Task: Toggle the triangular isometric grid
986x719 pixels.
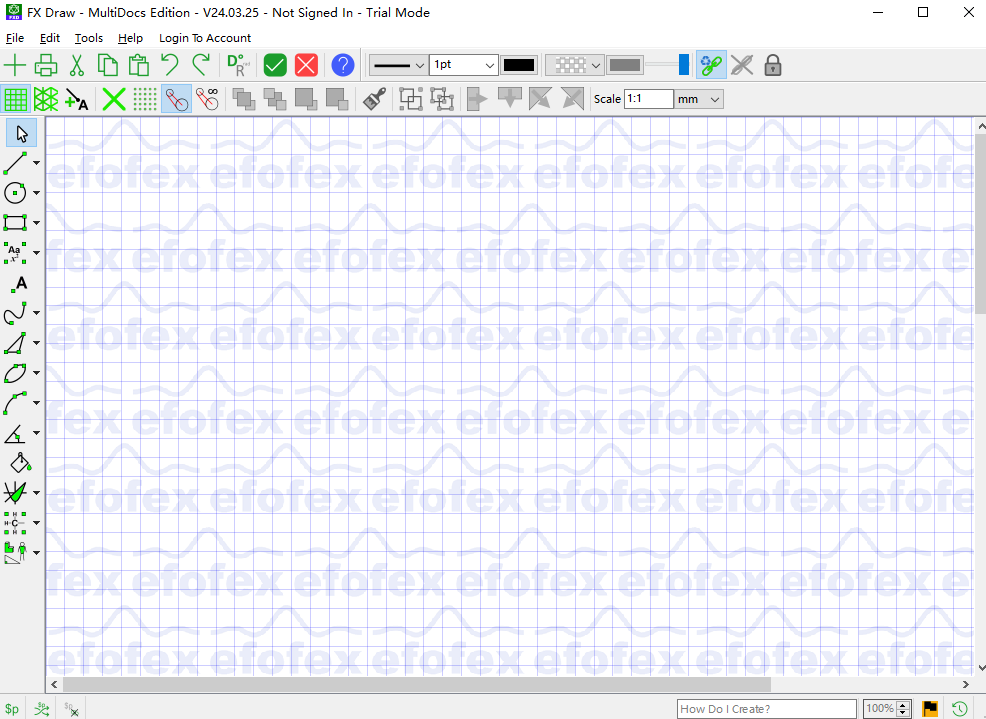Action: [46, 99]
